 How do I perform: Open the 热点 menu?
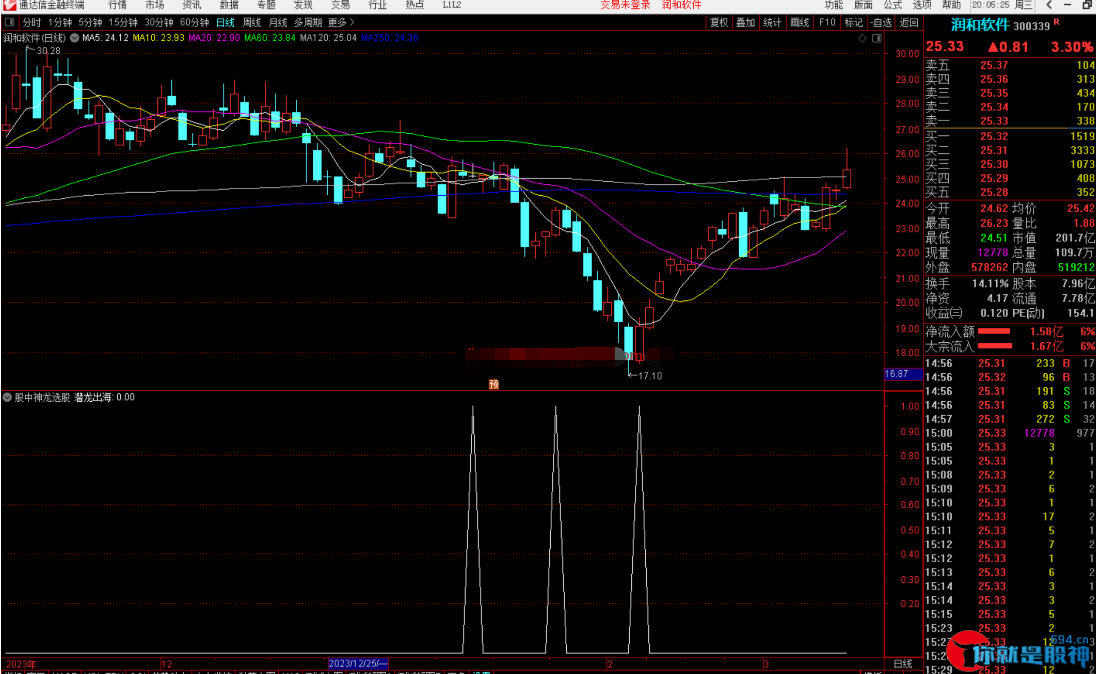coord(415,5)
